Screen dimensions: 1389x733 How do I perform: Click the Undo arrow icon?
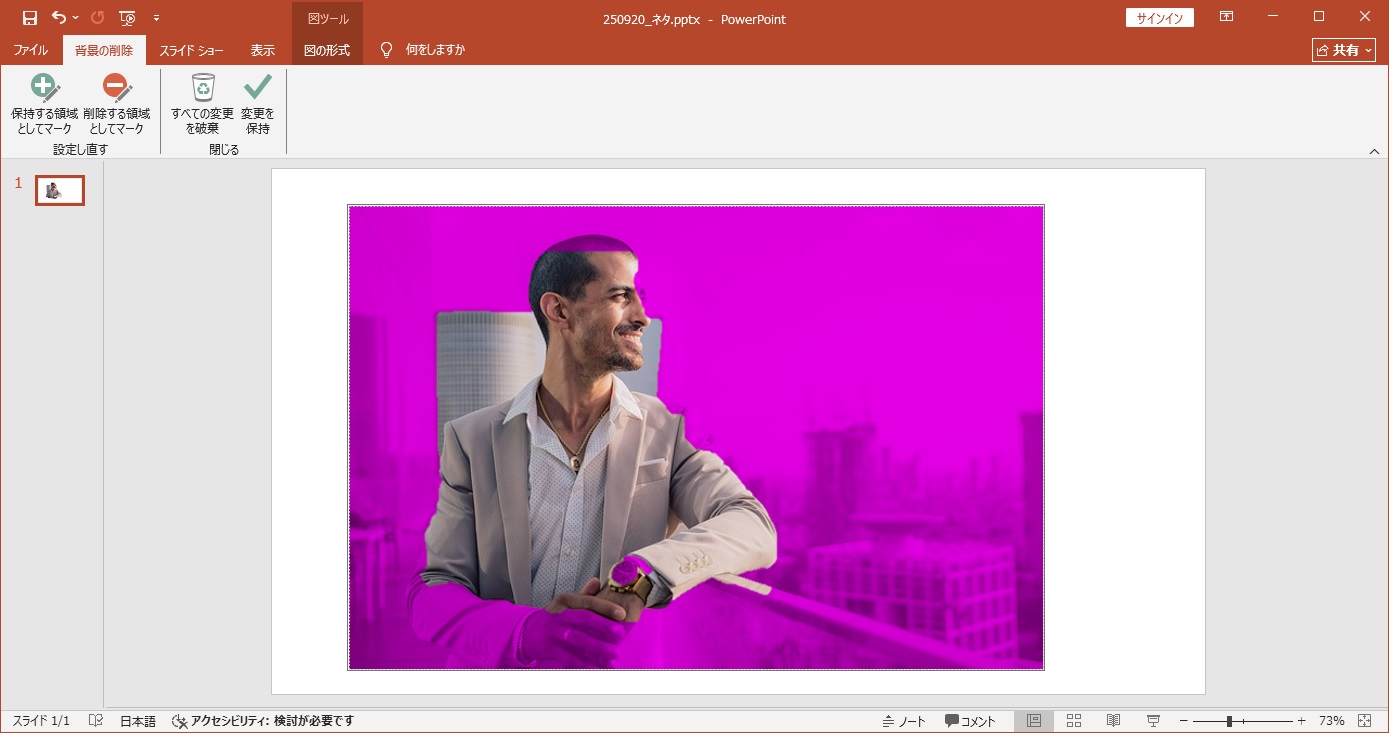59,18
